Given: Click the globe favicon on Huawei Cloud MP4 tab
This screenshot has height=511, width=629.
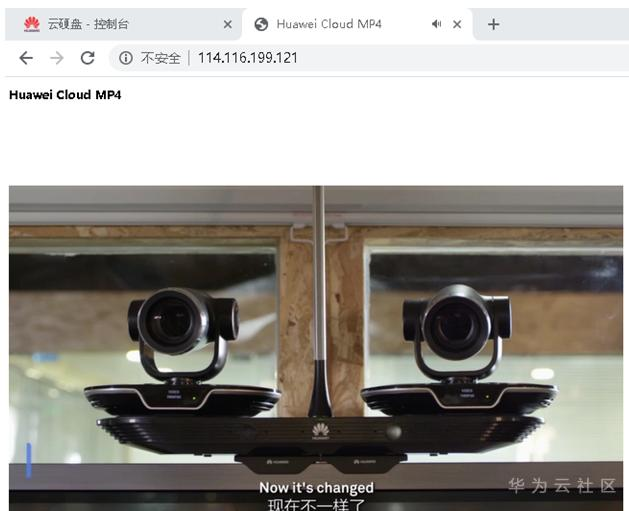Looking at the screenshot, I should click(261, 24).
